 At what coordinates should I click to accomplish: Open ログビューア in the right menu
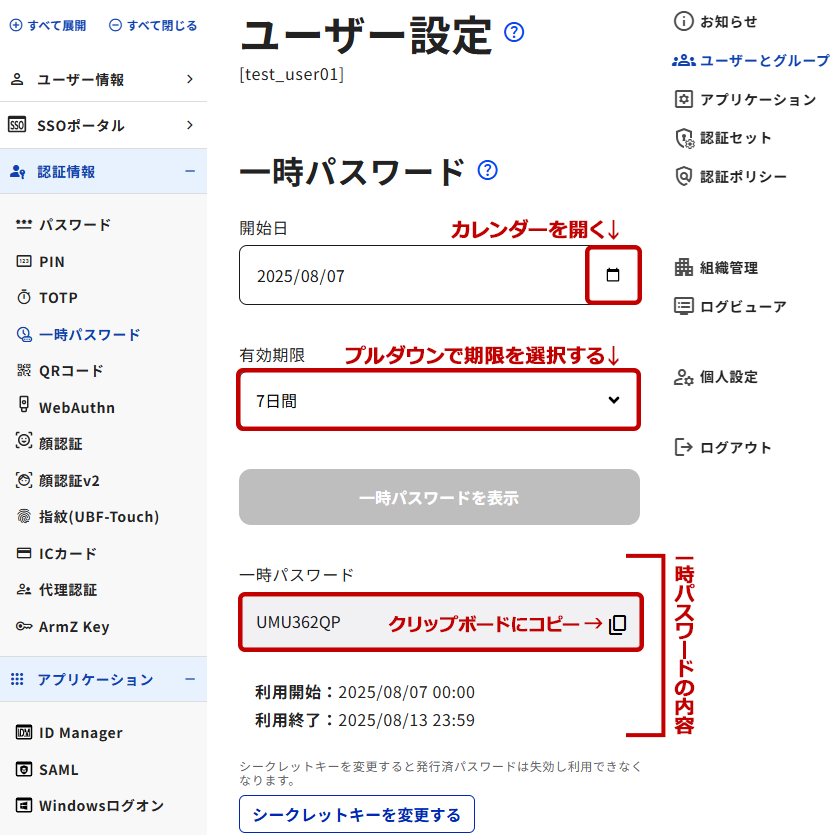[730, 307]
